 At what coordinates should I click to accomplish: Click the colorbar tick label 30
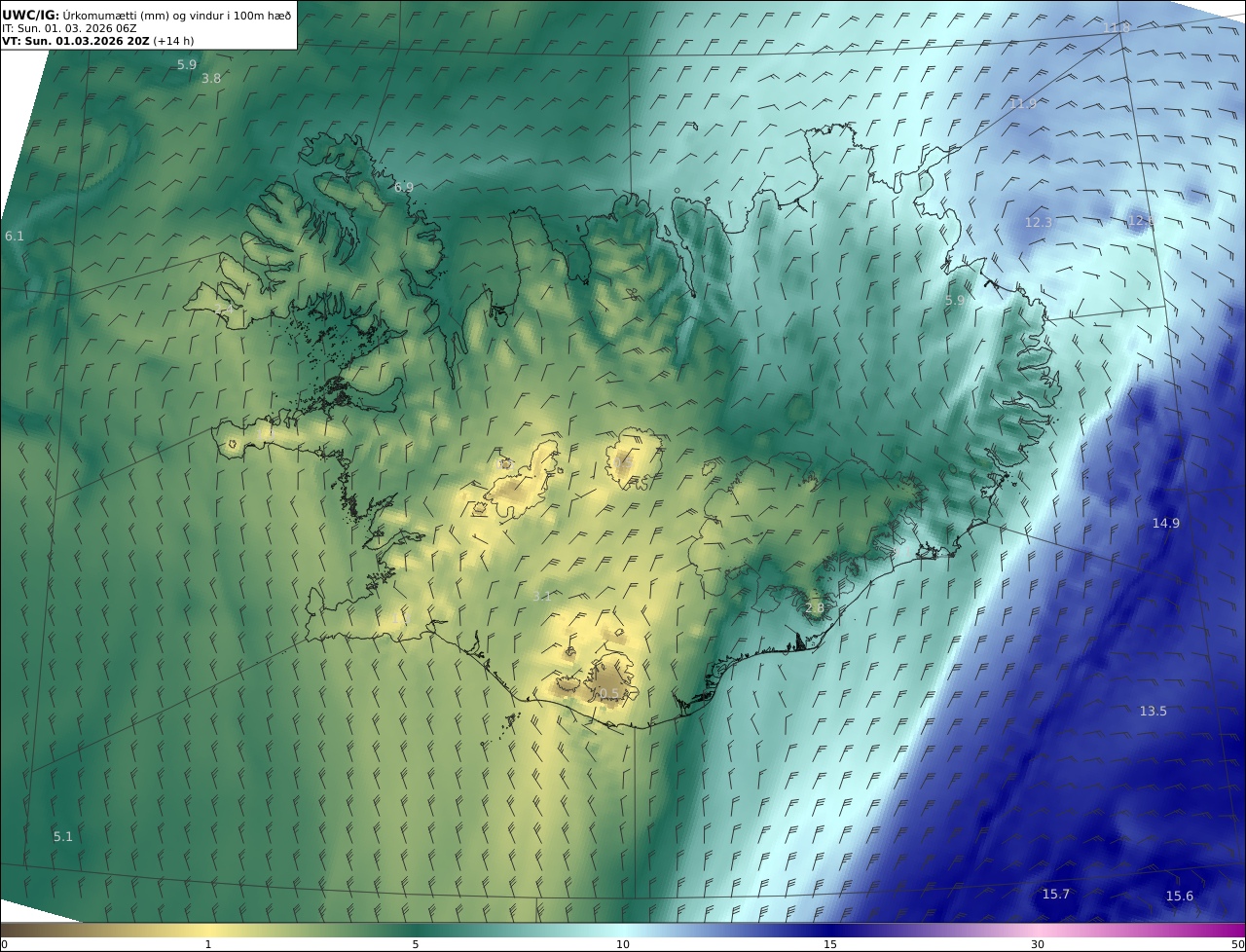click(1038, 944)
